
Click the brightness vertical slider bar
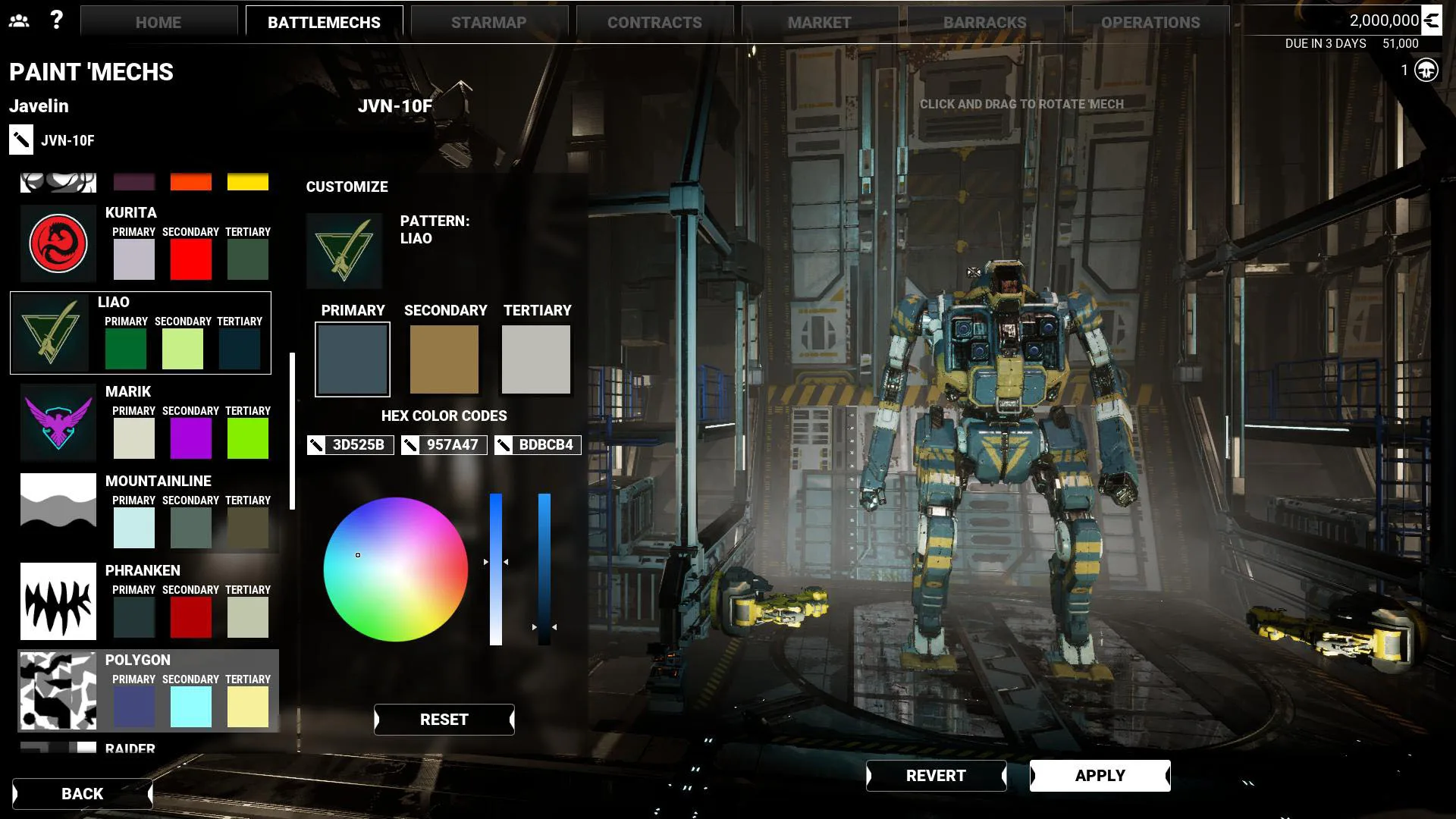544,570
